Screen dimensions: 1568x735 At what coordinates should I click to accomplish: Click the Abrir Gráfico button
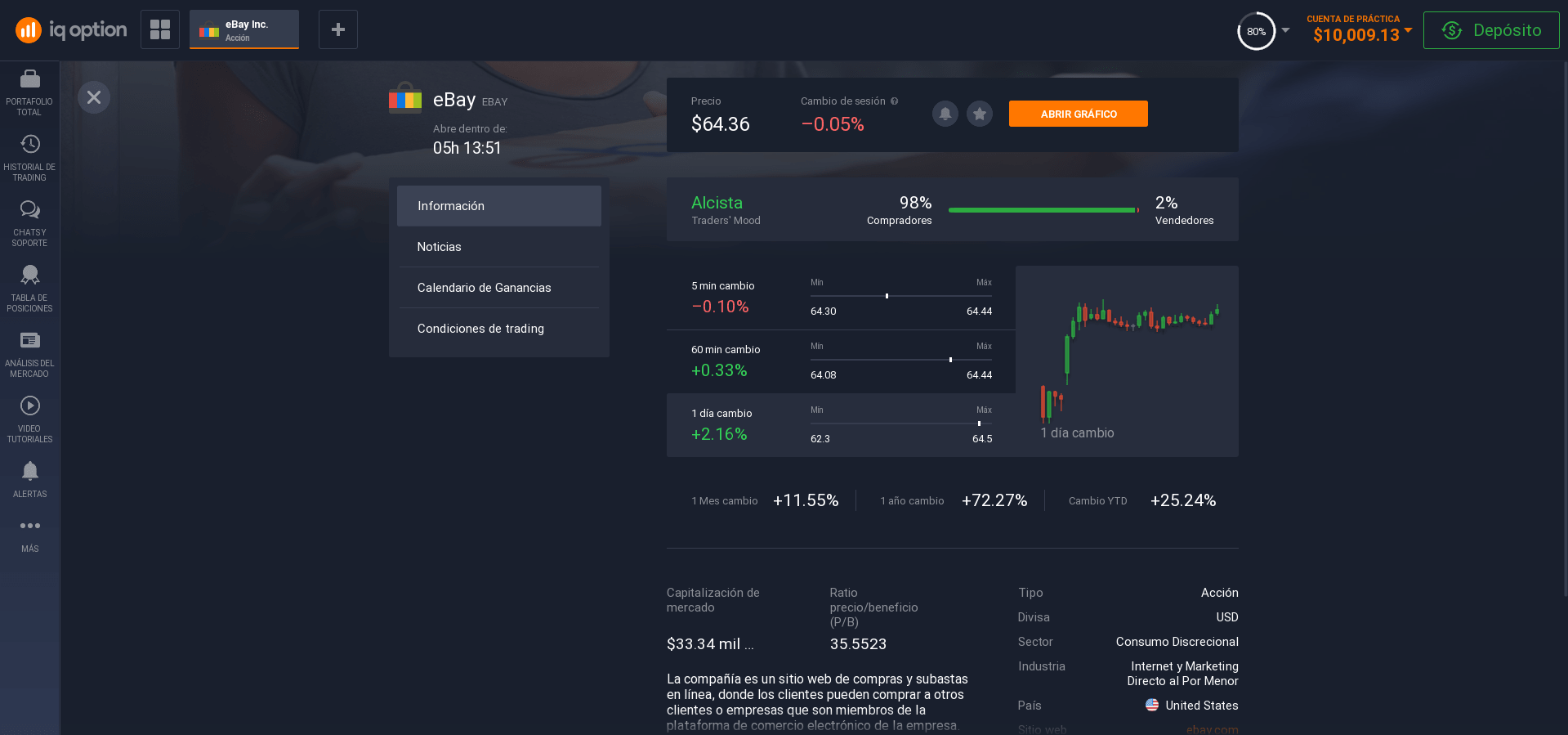coord(1078,114)
